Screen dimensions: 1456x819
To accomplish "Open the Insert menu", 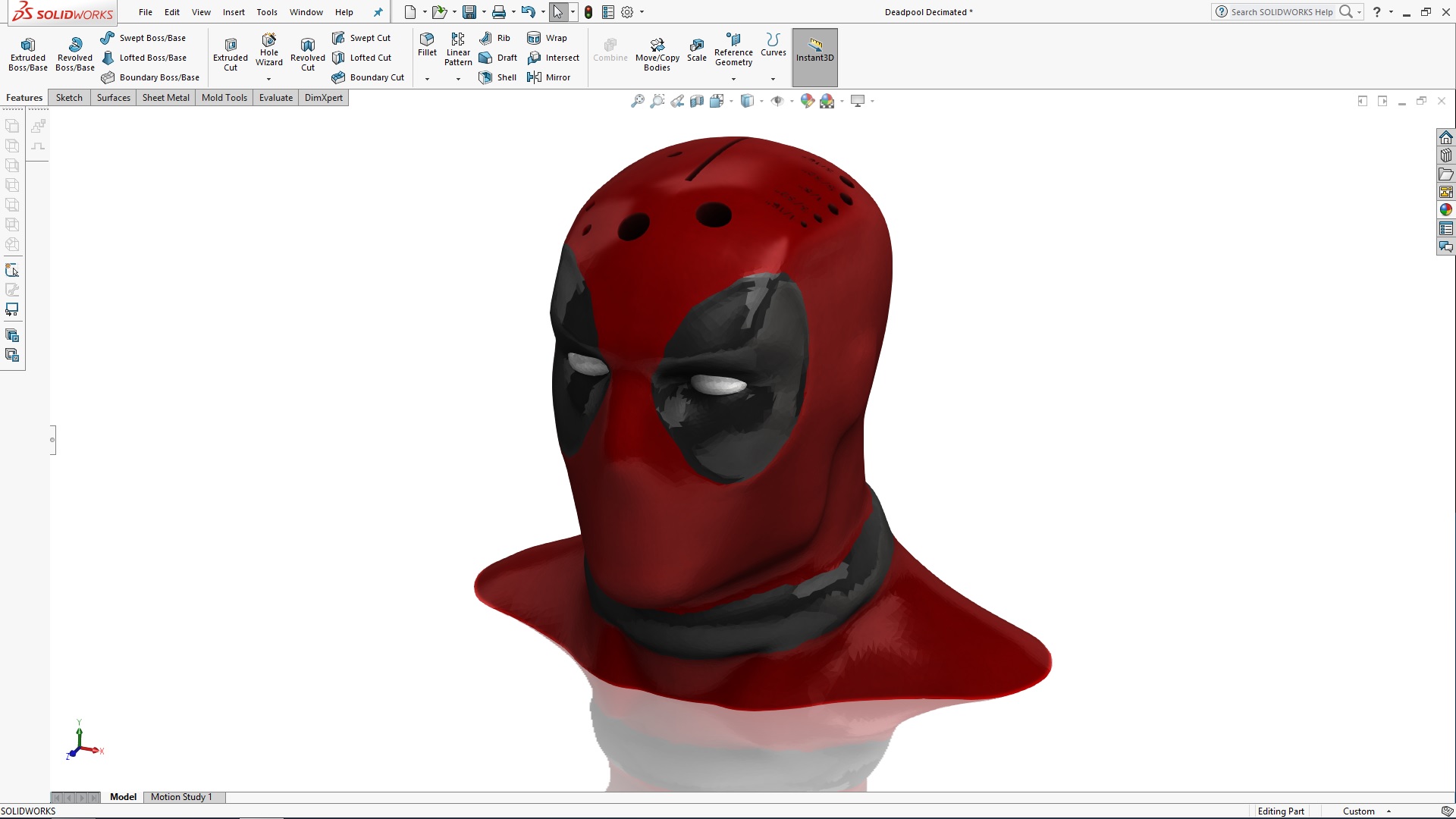I will pyautogui.click(x=234, y=12).
